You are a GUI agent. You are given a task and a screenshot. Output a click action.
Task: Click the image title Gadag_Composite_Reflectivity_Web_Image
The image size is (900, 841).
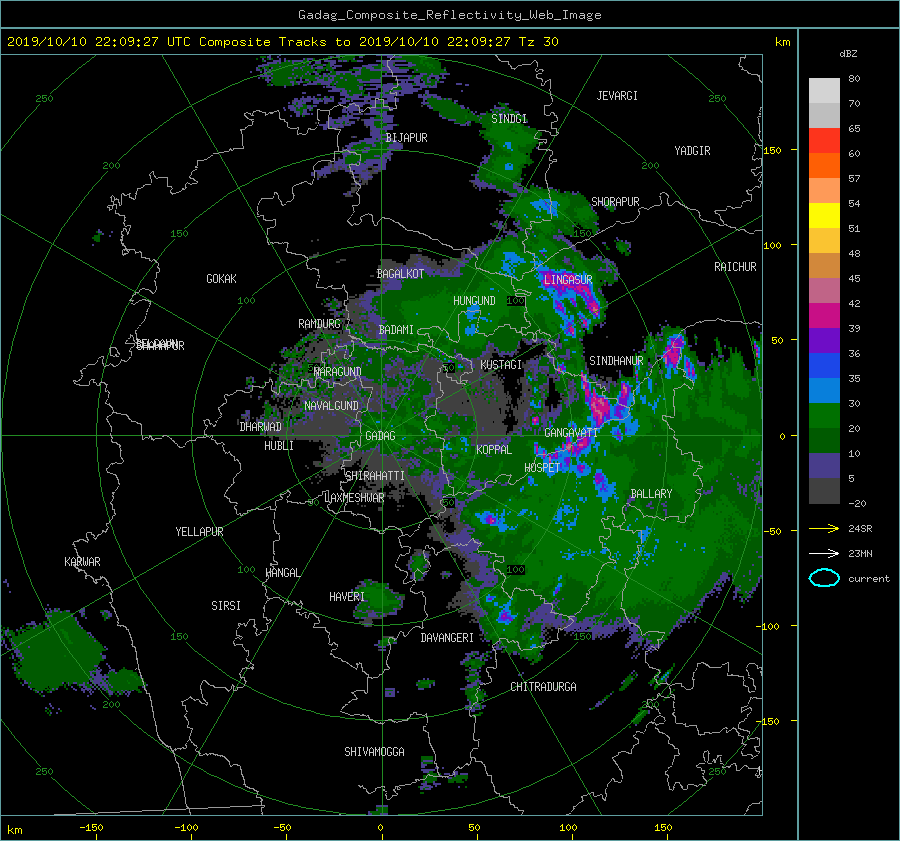click(x=449, y=15)
